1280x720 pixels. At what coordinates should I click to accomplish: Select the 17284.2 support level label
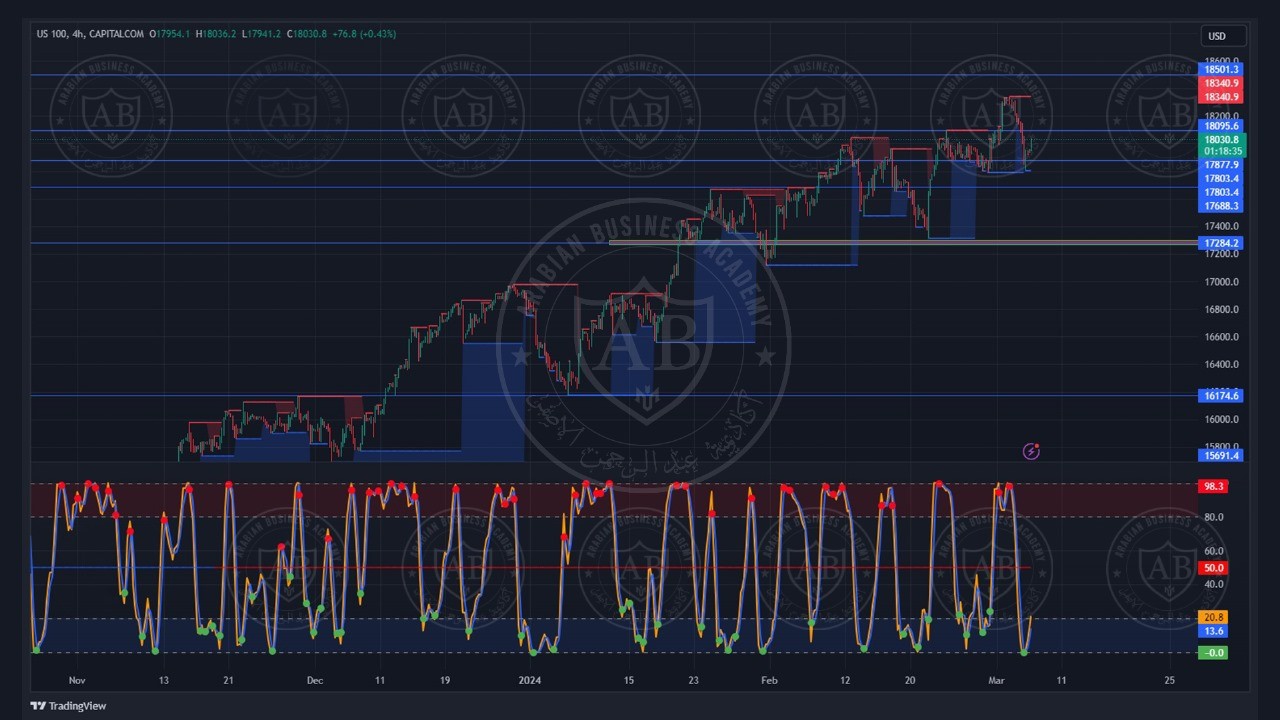pyautogui.click(x=1221, y=243)
